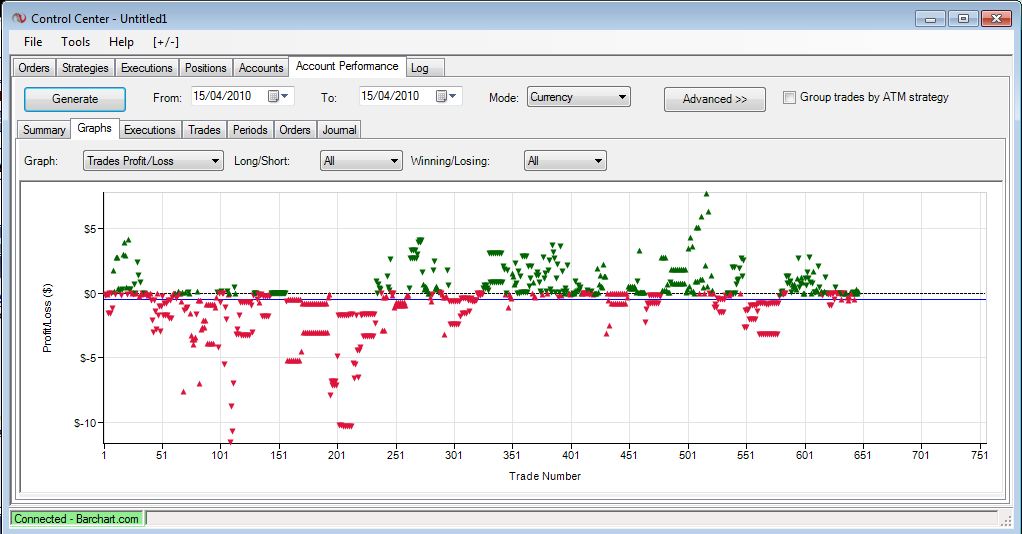
Task: Click the Advanced >> button
Action: 714,99
